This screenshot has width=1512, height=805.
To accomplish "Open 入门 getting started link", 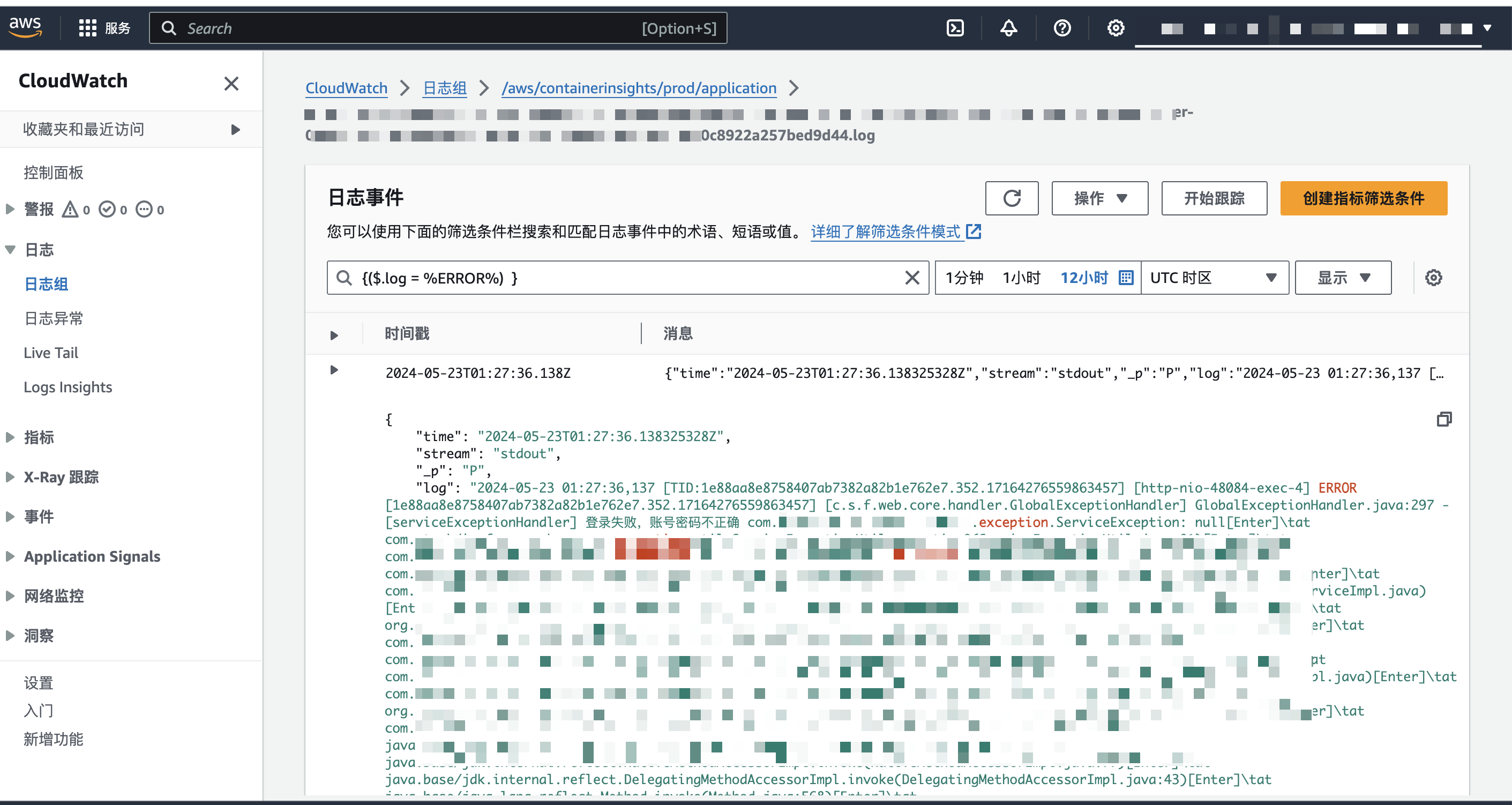I will coord(38,711).
